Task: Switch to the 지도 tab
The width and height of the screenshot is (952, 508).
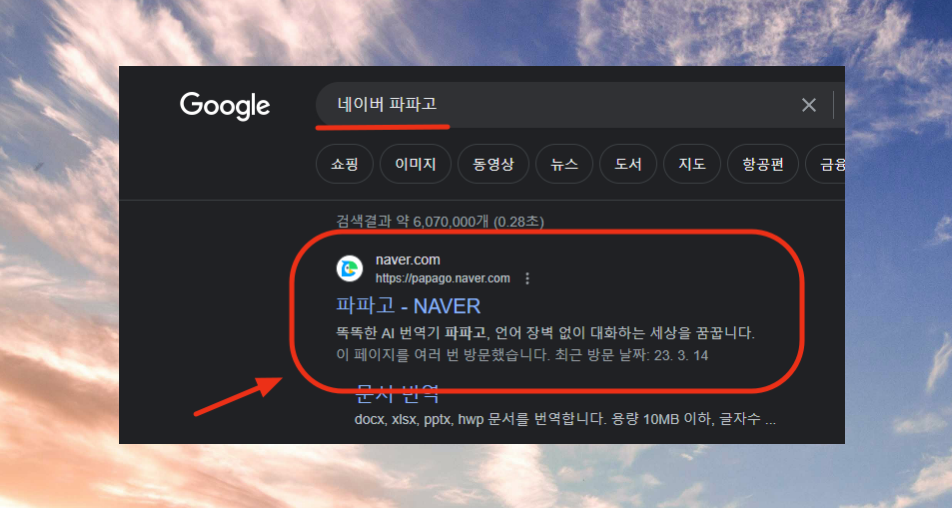Action: coord(692,164)
